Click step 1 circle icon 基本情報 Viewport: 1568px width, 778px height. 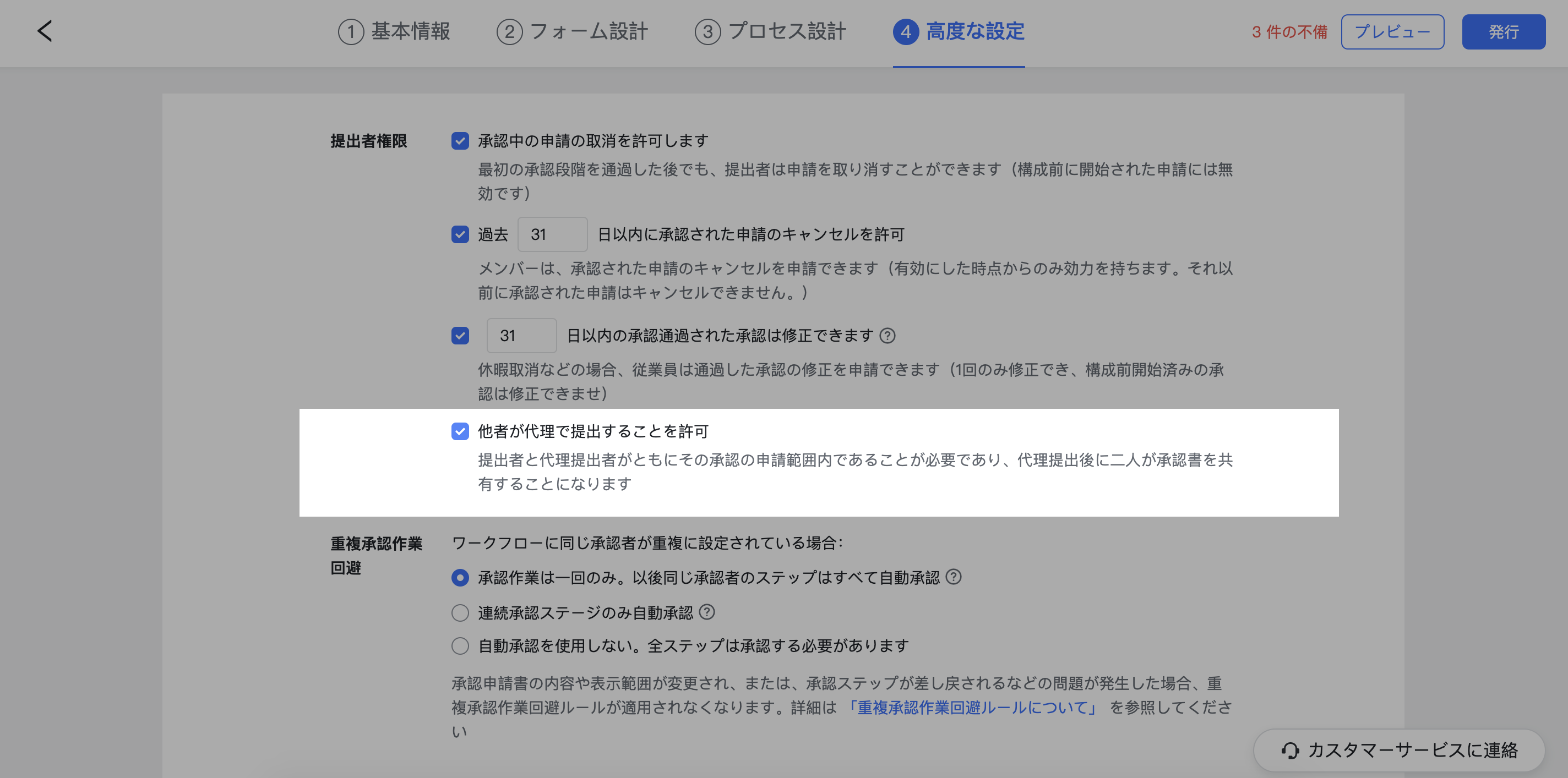point(351,31)
